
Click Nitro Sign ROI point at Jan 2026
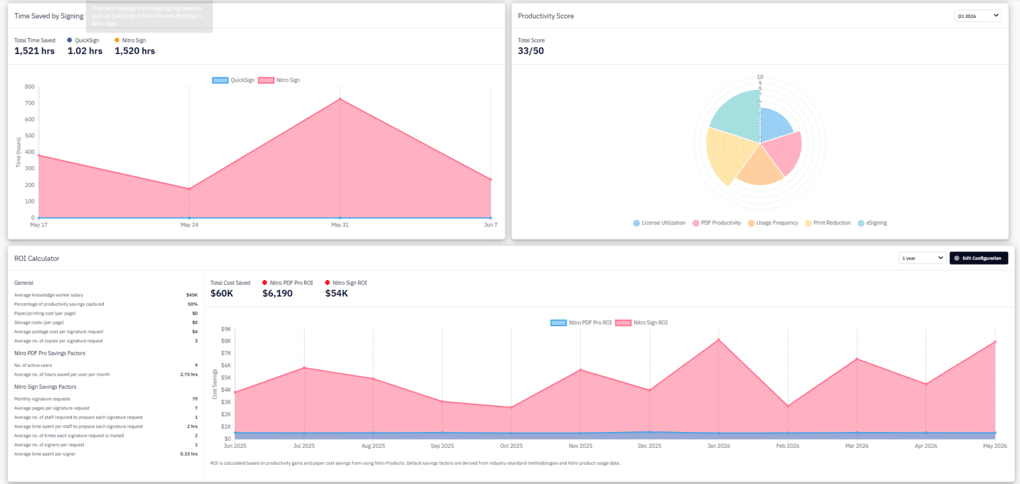pyautogui.click(x=719, y=339)
